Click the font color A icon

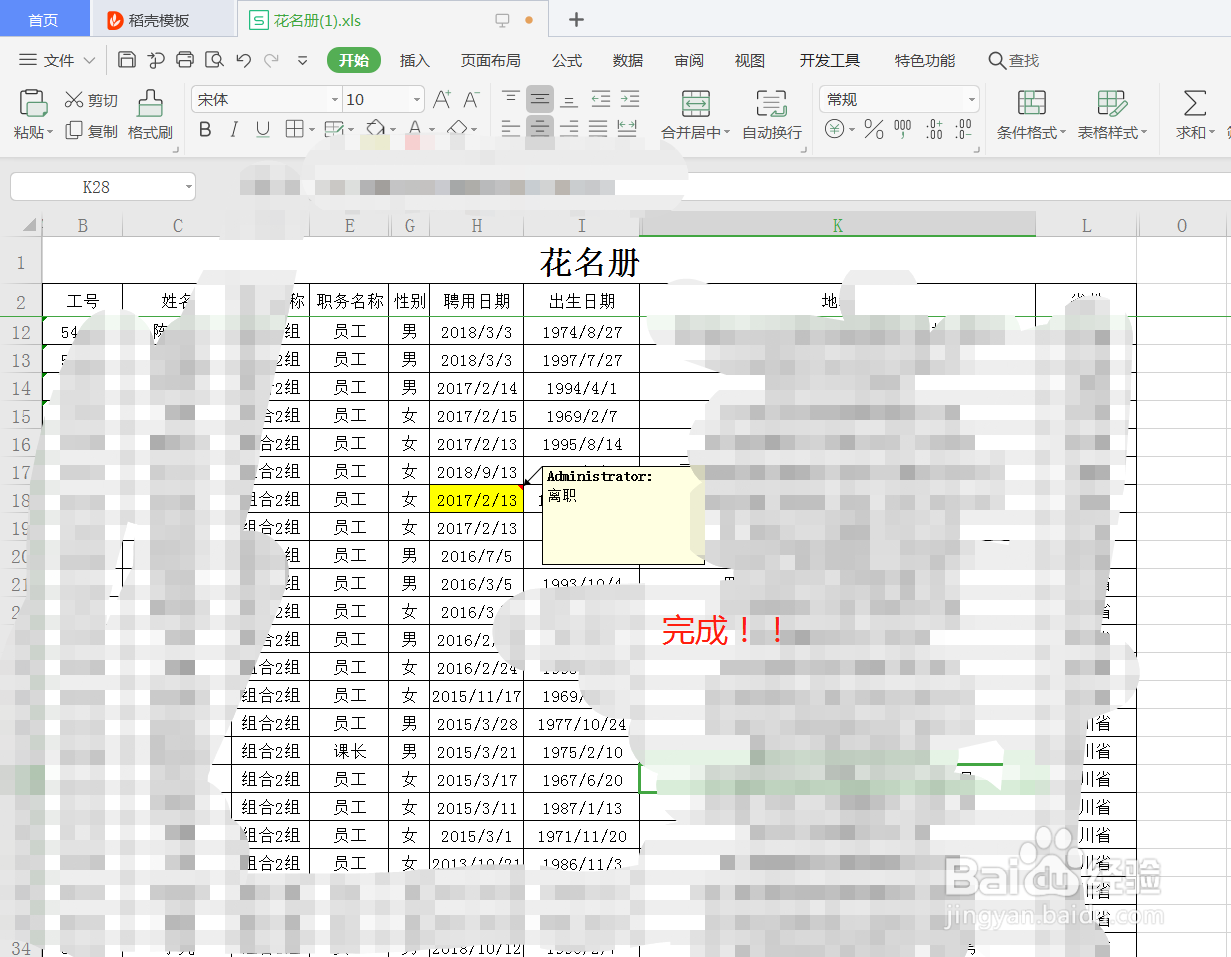(x=413, y=129)
